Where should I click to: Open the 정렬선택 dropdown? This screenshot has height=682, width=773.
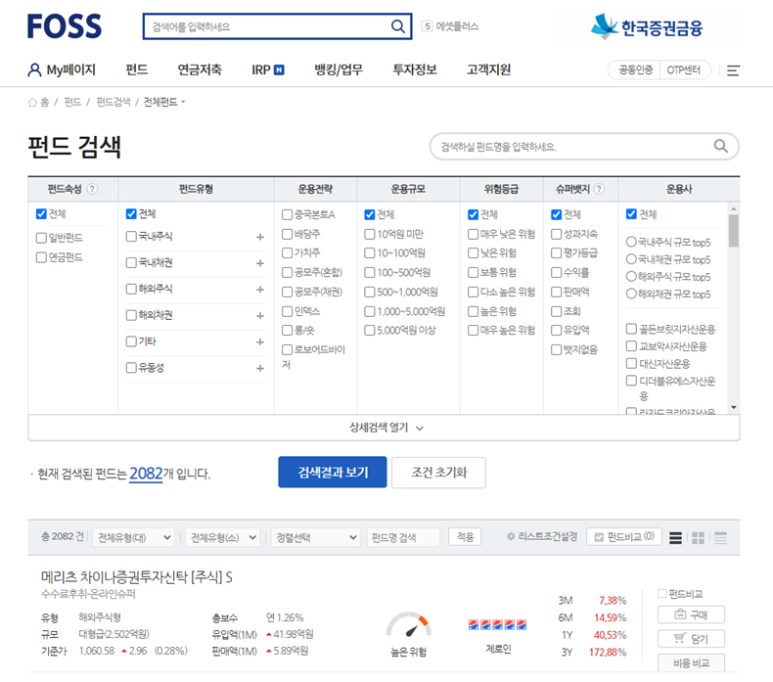click(x=316, y=537)
